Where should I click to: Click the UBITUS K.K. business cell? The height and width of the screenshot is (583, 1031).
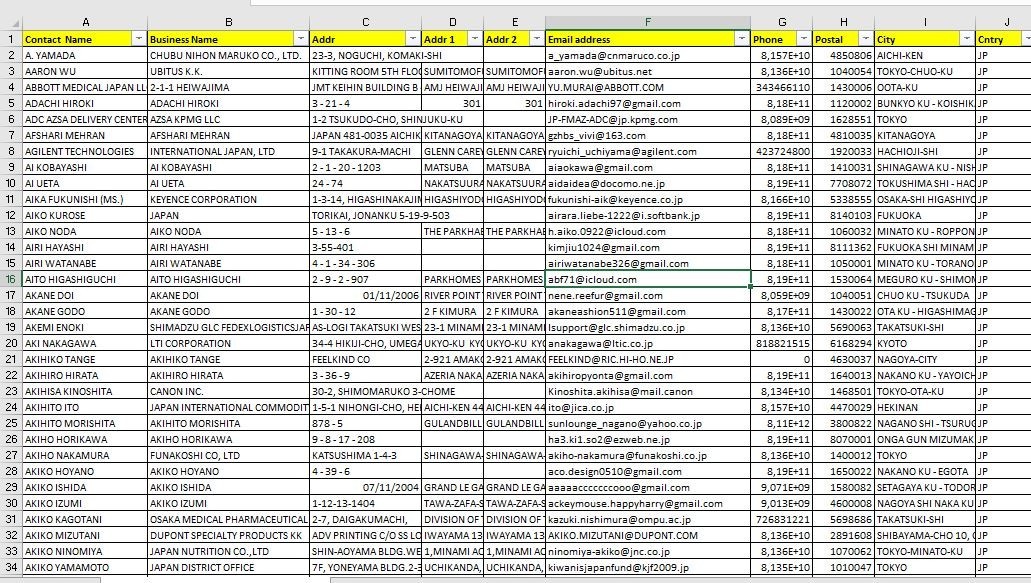228,72
